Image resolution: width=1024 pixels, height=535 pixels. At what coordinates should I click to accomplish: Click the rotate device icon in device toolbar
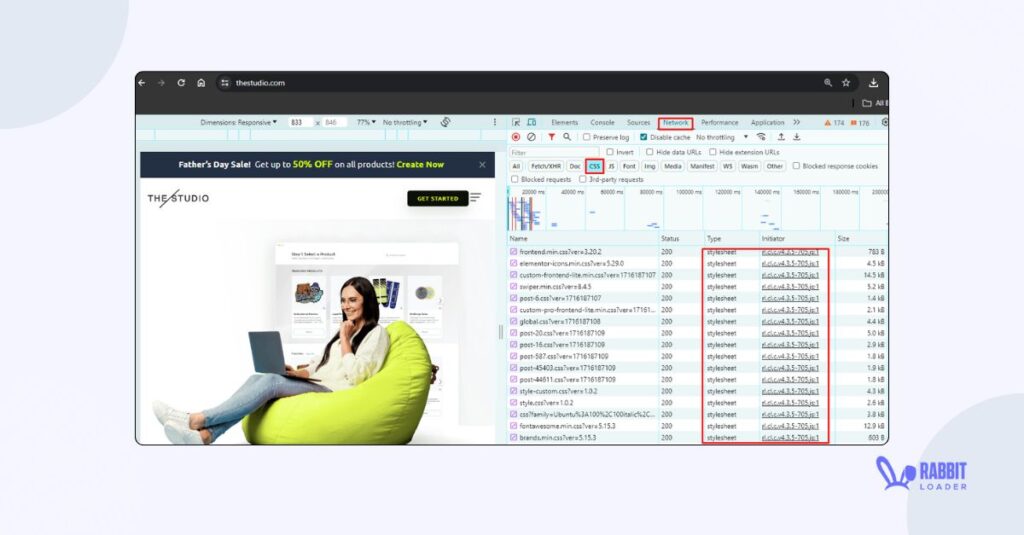click(x=445, y=122)
